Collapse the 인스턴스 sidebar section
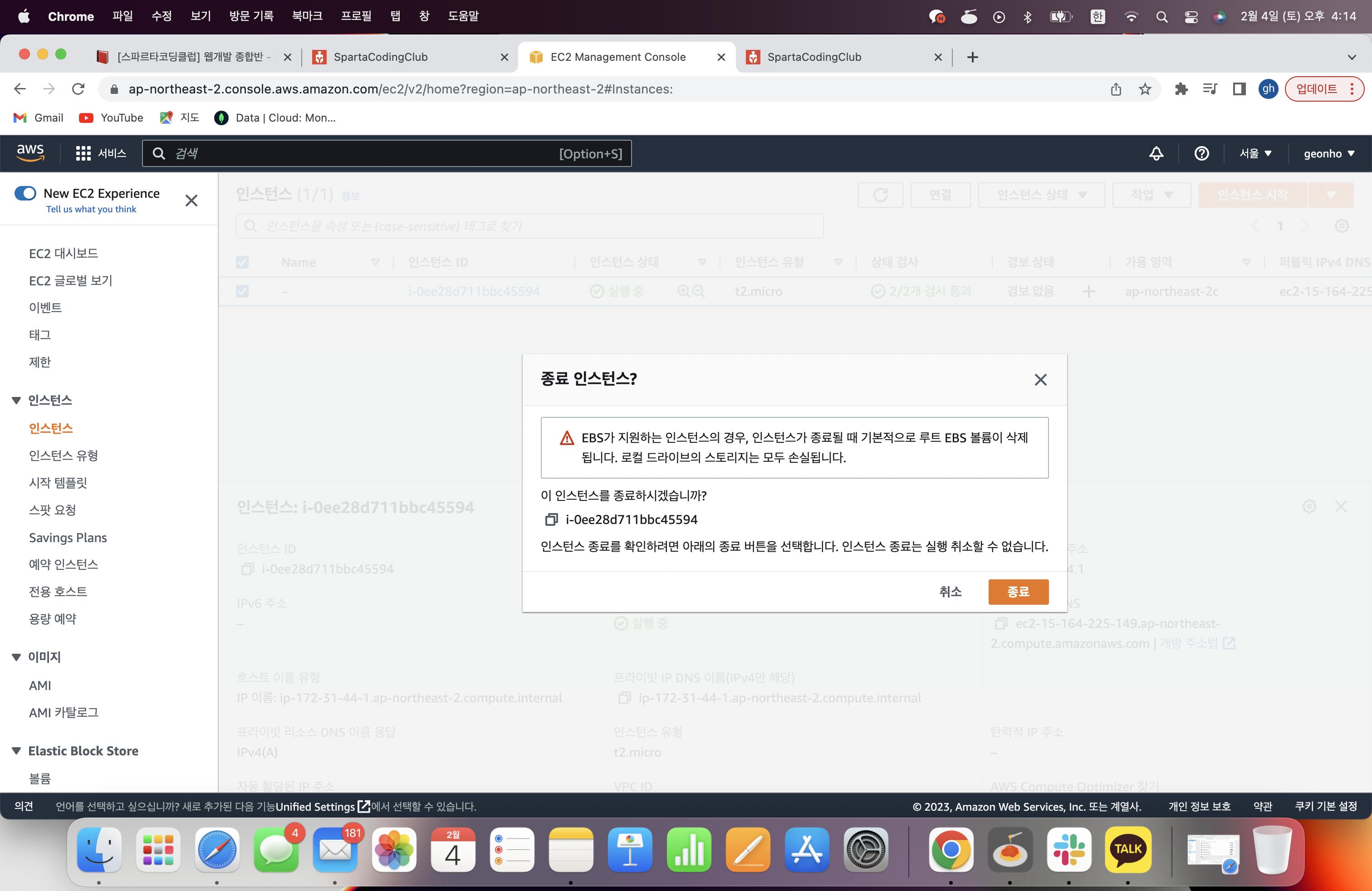The height and width of the screenshot is (891, 1372). 16,401
